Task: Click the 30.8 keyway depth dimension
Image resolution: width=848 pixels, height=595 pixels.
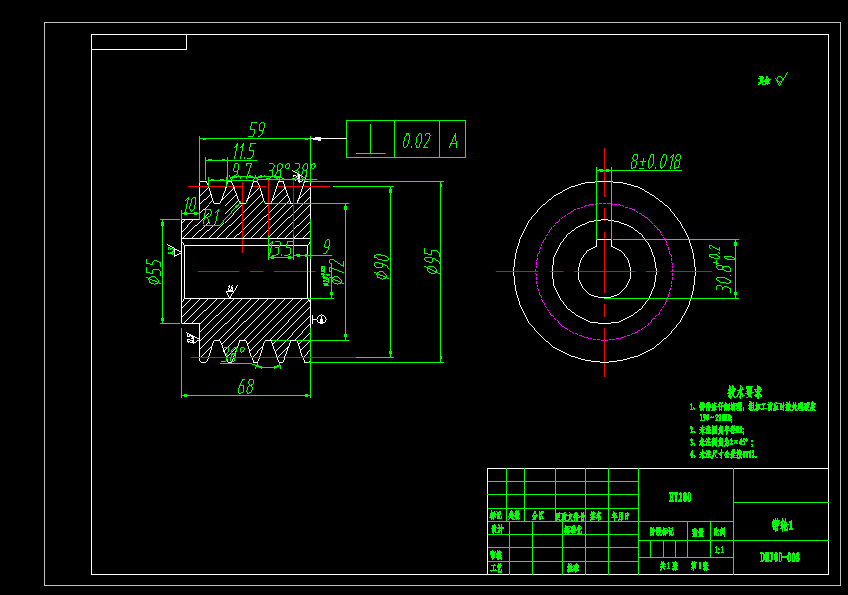Action: click(x=725, y=268)
